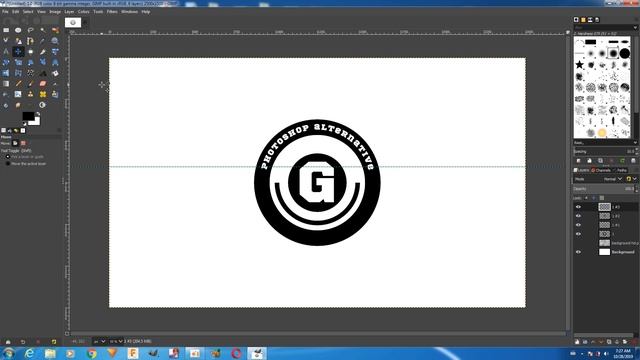Select the Color Picker eyedropper tool
The height and width of the screenshot is (360, 640).
pos(42,41)
